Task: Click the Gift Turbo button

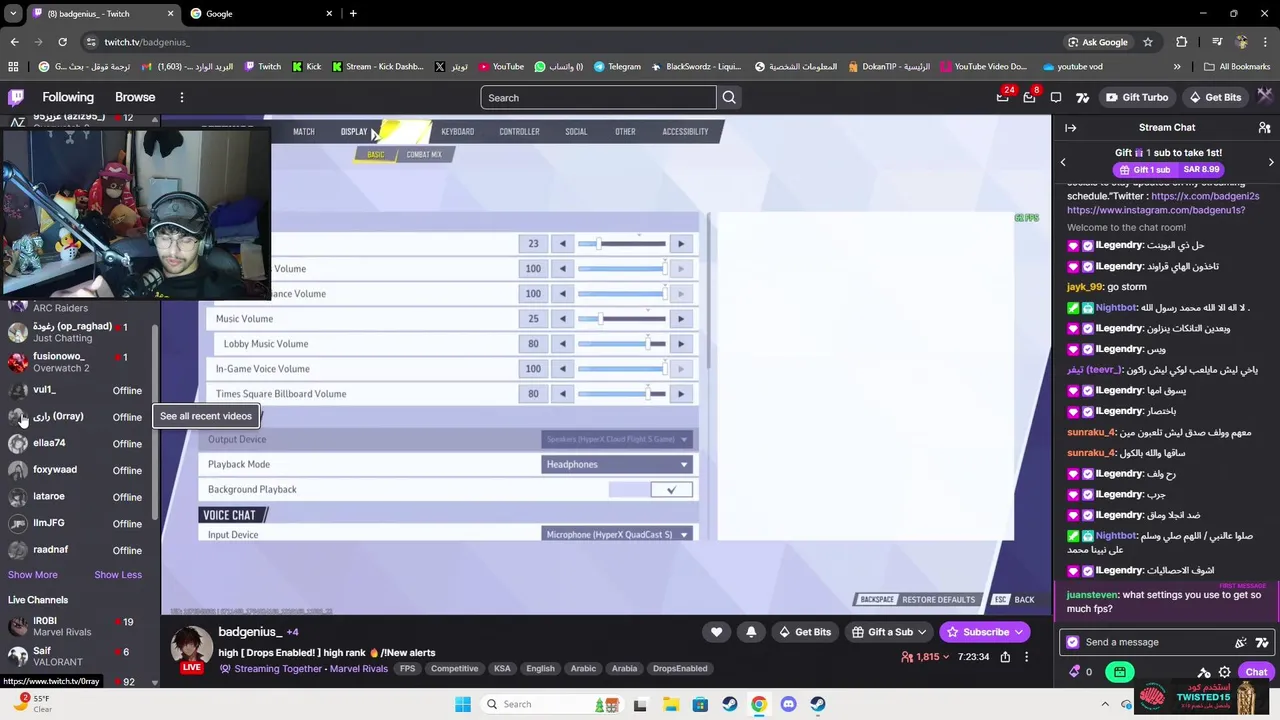Action: (x=1137, y=97)
